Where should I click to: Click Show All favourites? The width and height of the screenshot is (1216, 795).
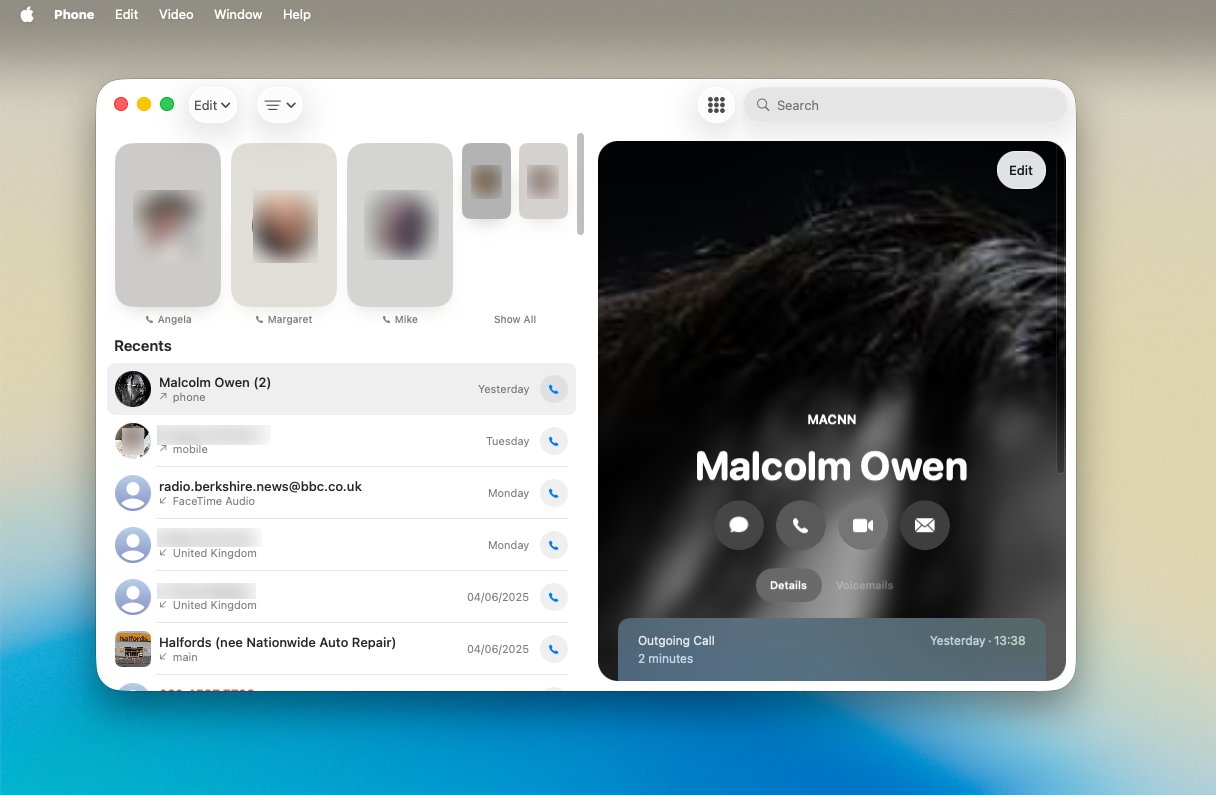pos(515,320)
